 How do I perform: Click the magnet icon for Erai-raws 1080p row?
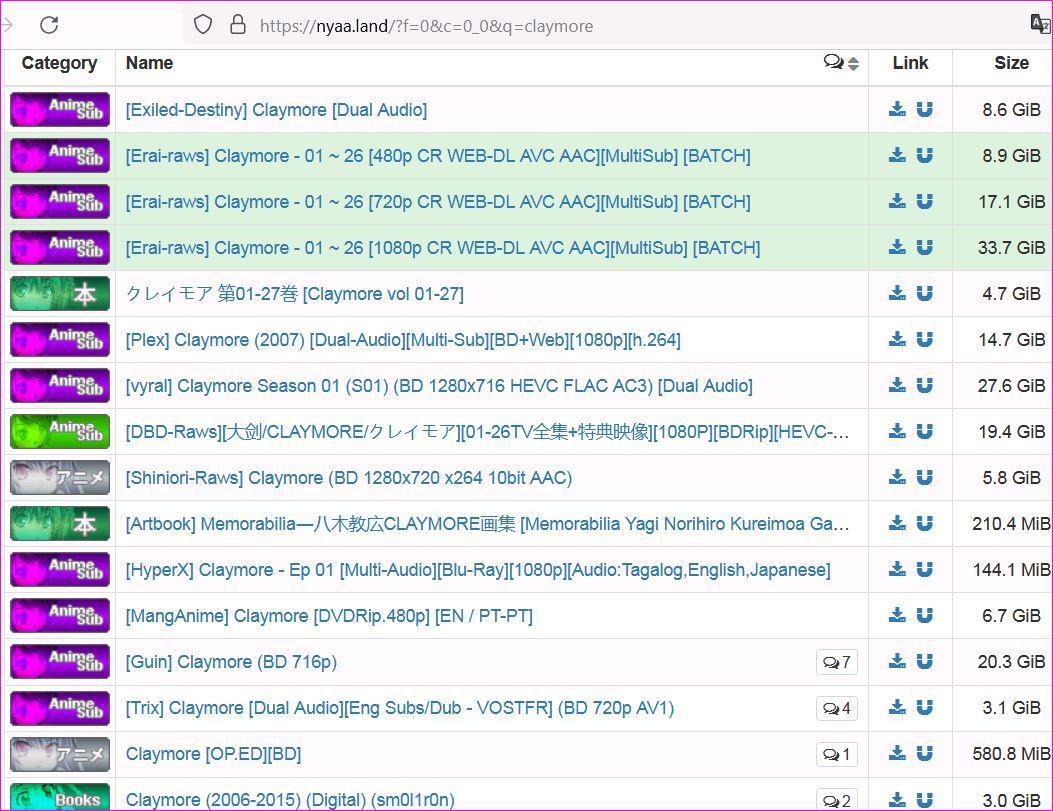tap(925, 247)
